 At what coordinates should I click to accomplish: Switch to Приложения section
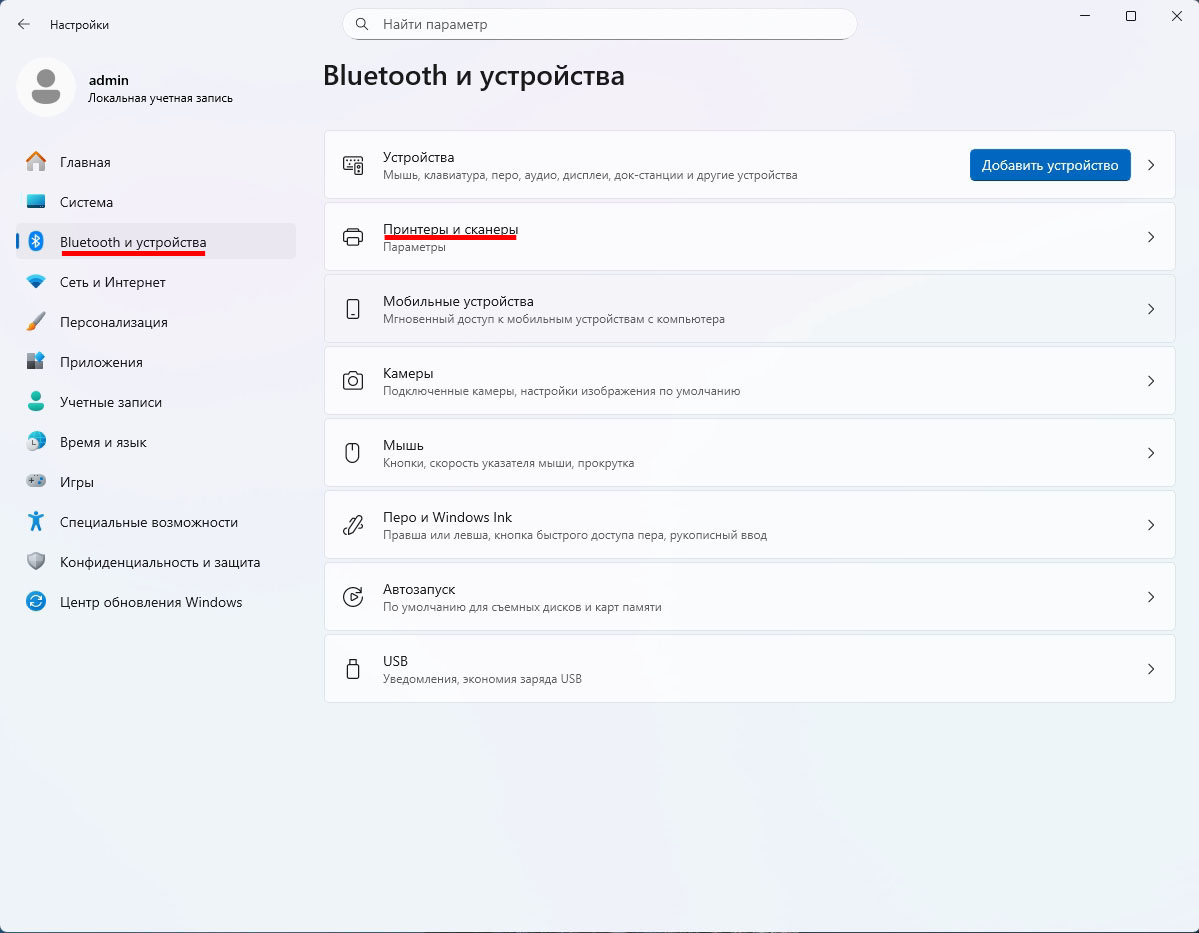tap(156, 362)
